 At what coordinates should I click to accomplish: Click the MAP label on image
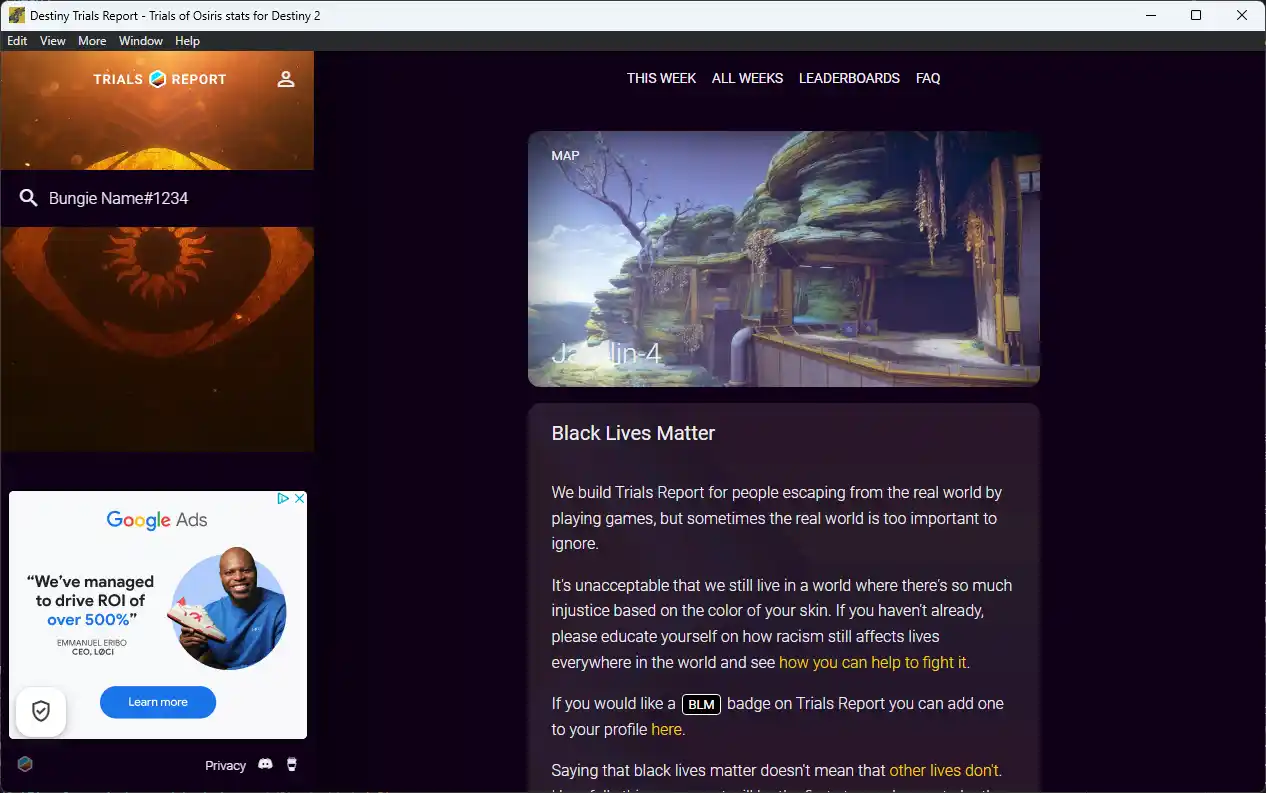(x=565, y=156)
